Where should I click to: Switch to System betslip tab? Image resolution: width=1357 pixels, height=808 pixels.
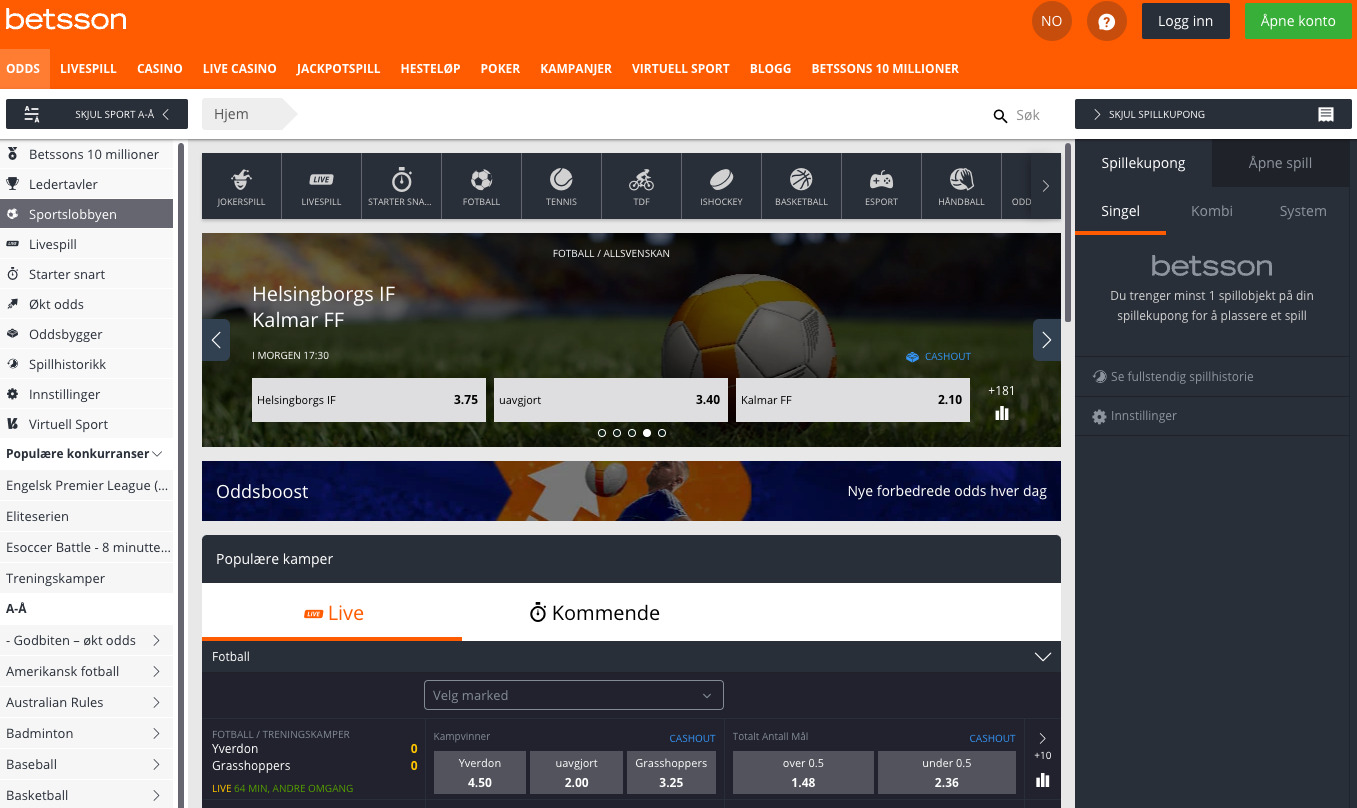click(x=1303, y=211)
